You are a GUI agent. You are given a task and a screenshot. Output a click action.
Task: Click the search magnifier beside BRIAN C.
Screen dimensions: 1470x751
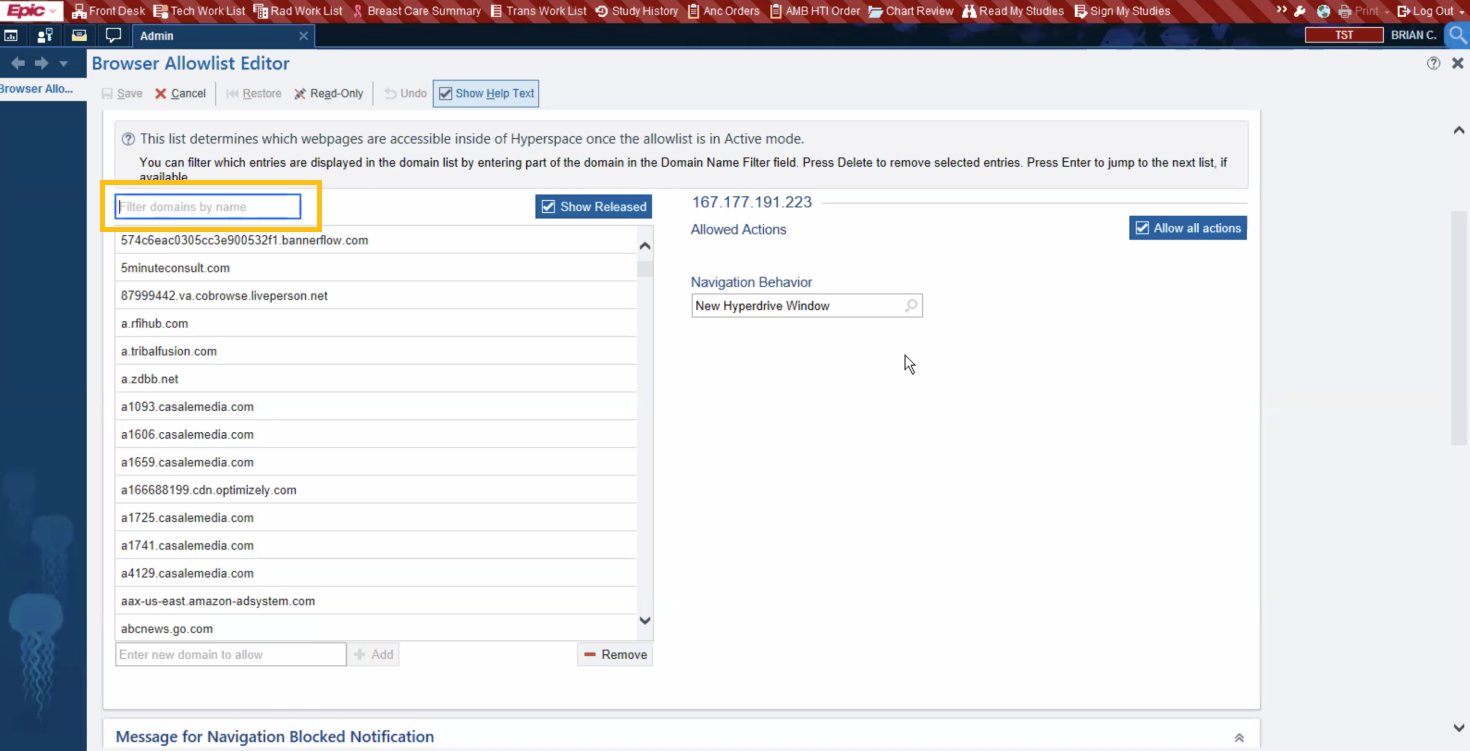coord(1456,34)
